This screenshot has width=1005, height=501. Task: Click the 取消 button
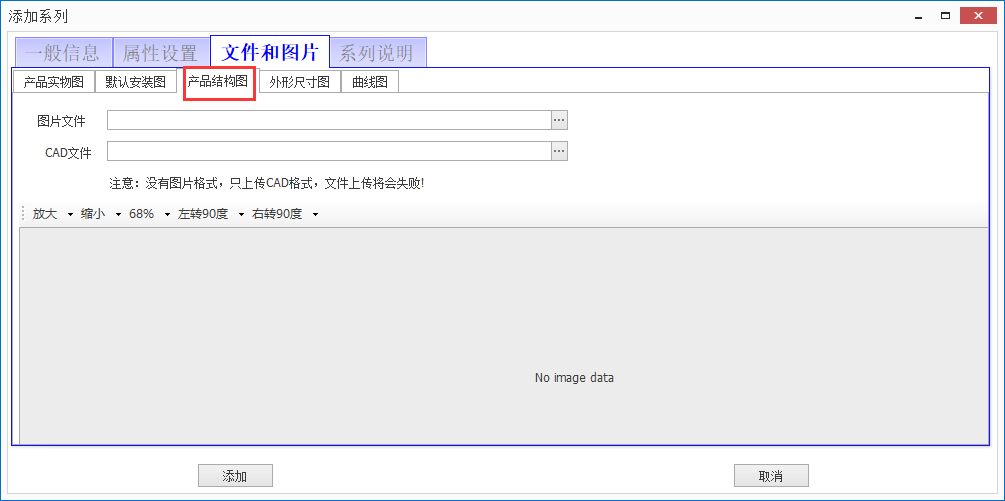click(x=771, y=476)
